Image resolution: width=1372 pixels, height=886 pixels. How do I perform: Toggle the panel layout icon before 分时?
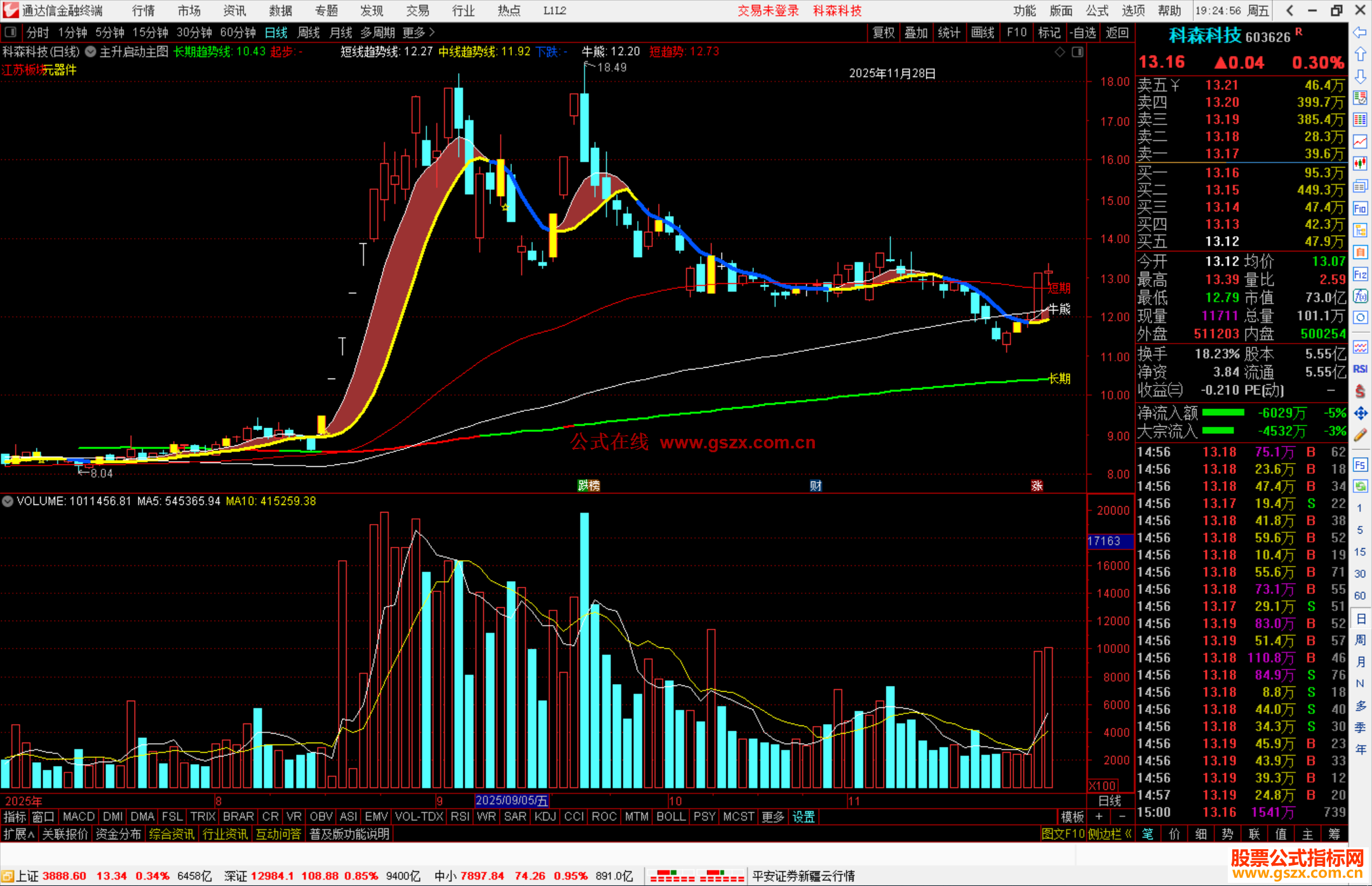pos(11,32)
